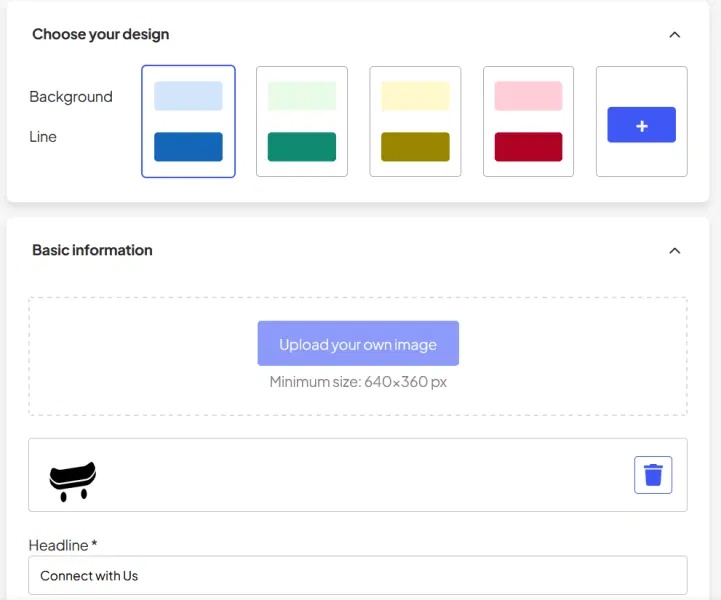The height and width of the screenshot is (600, 721).
Task: Pick the crimson red line swatch
Action: [x=528, y=146]
